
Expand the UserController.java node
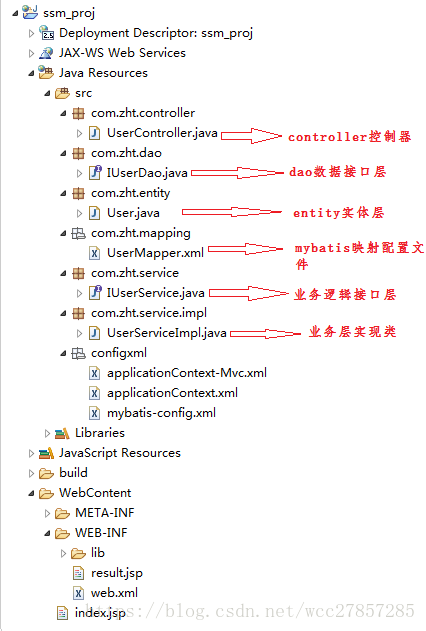pos(80,133)
